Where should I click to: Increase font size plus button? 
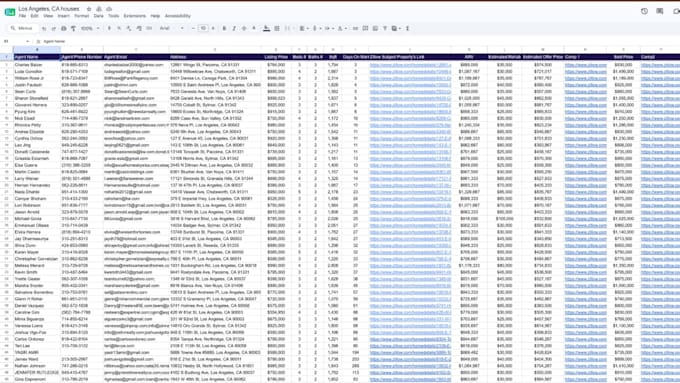(x=213, y=29)
